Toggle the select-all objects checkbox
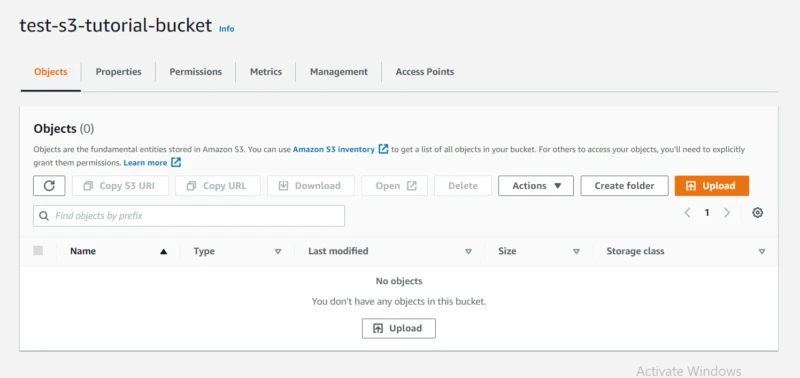Image resolution: width=800 pixels, height=378 pixels. click(38, 250)
